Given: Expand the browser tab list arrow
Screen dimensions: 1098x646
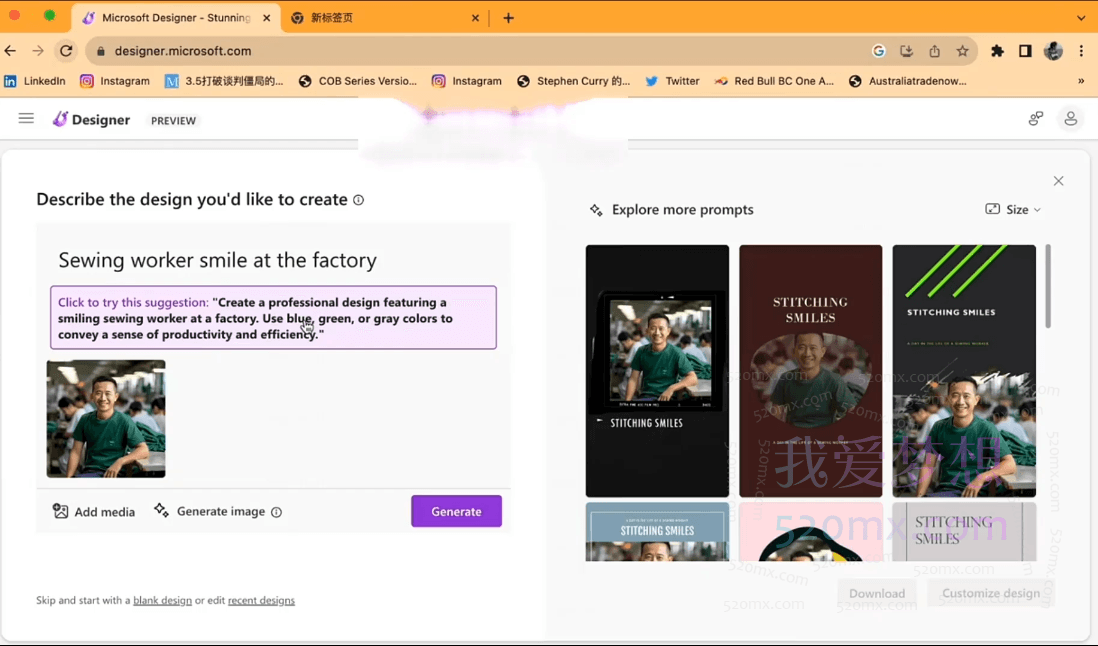Looking at the screenshot, I should pyautogui.click(x=1081, y=18).
